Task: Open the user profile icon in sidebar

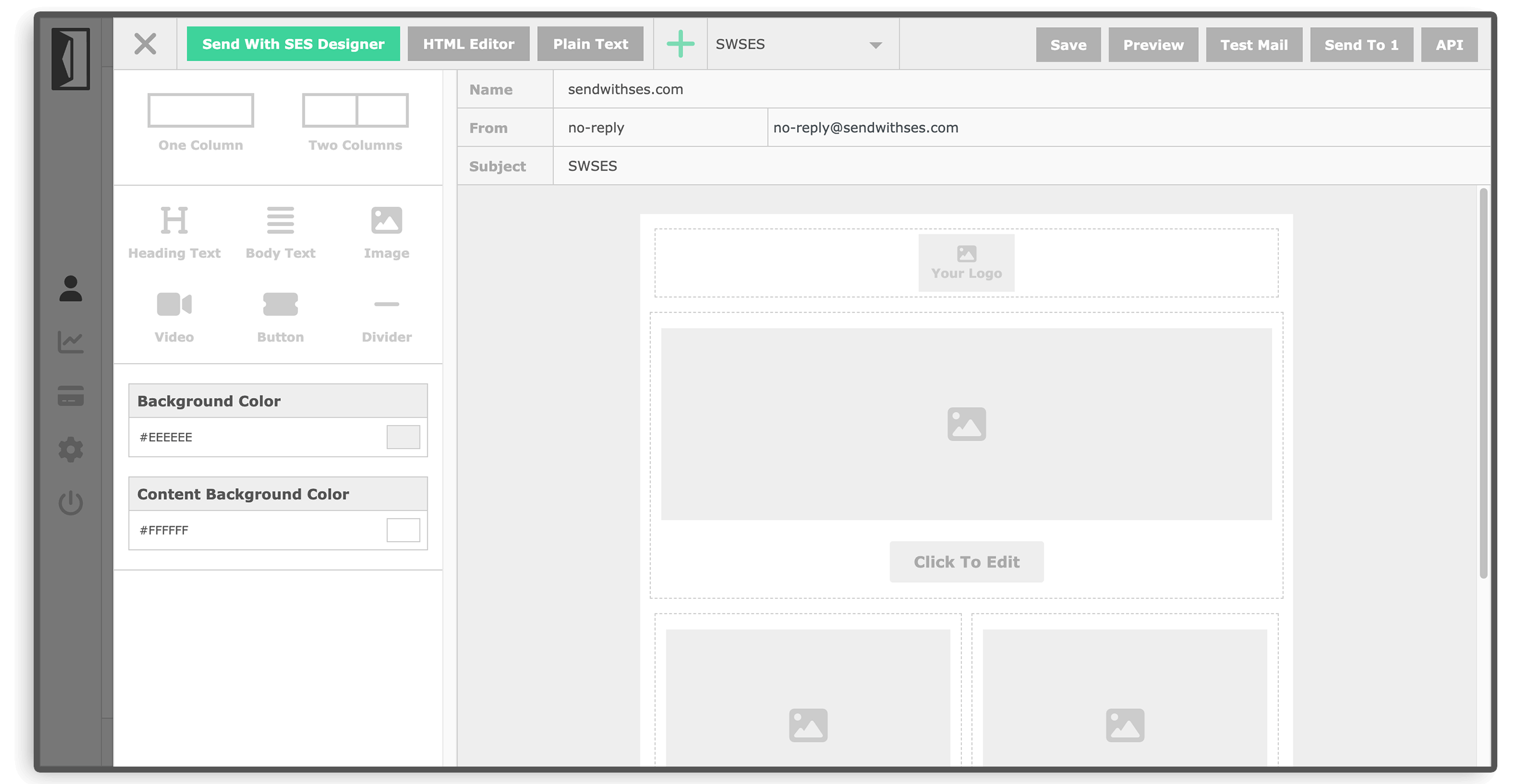Action: 70,289
